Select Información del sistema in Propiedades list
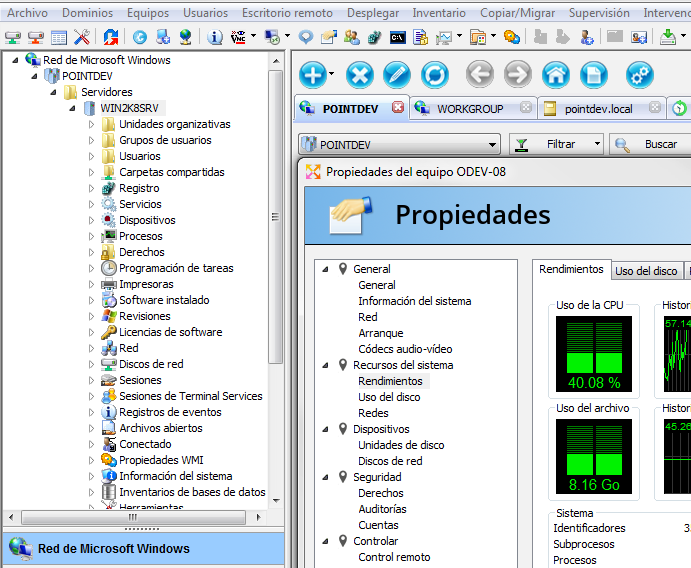691x568 pixels. click(414, 301)
